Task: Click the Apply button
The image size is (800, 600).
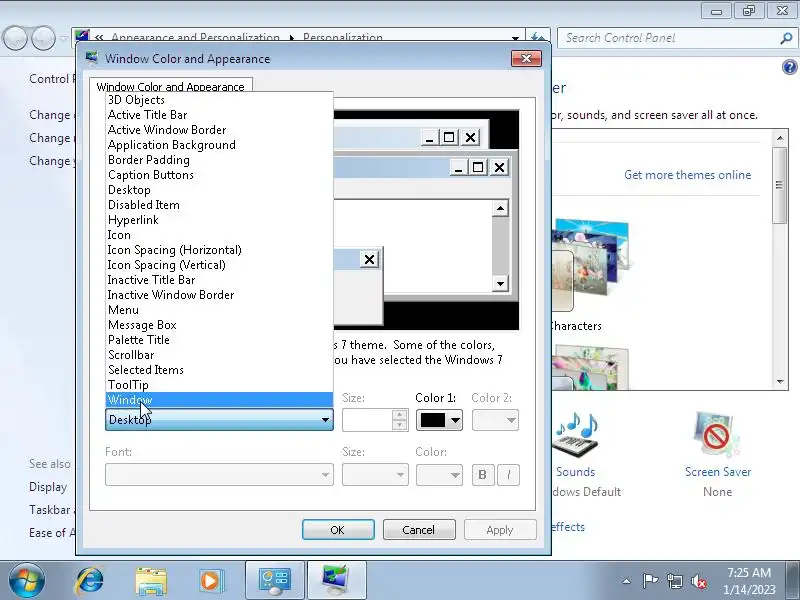Action: [x=500, y=530]
